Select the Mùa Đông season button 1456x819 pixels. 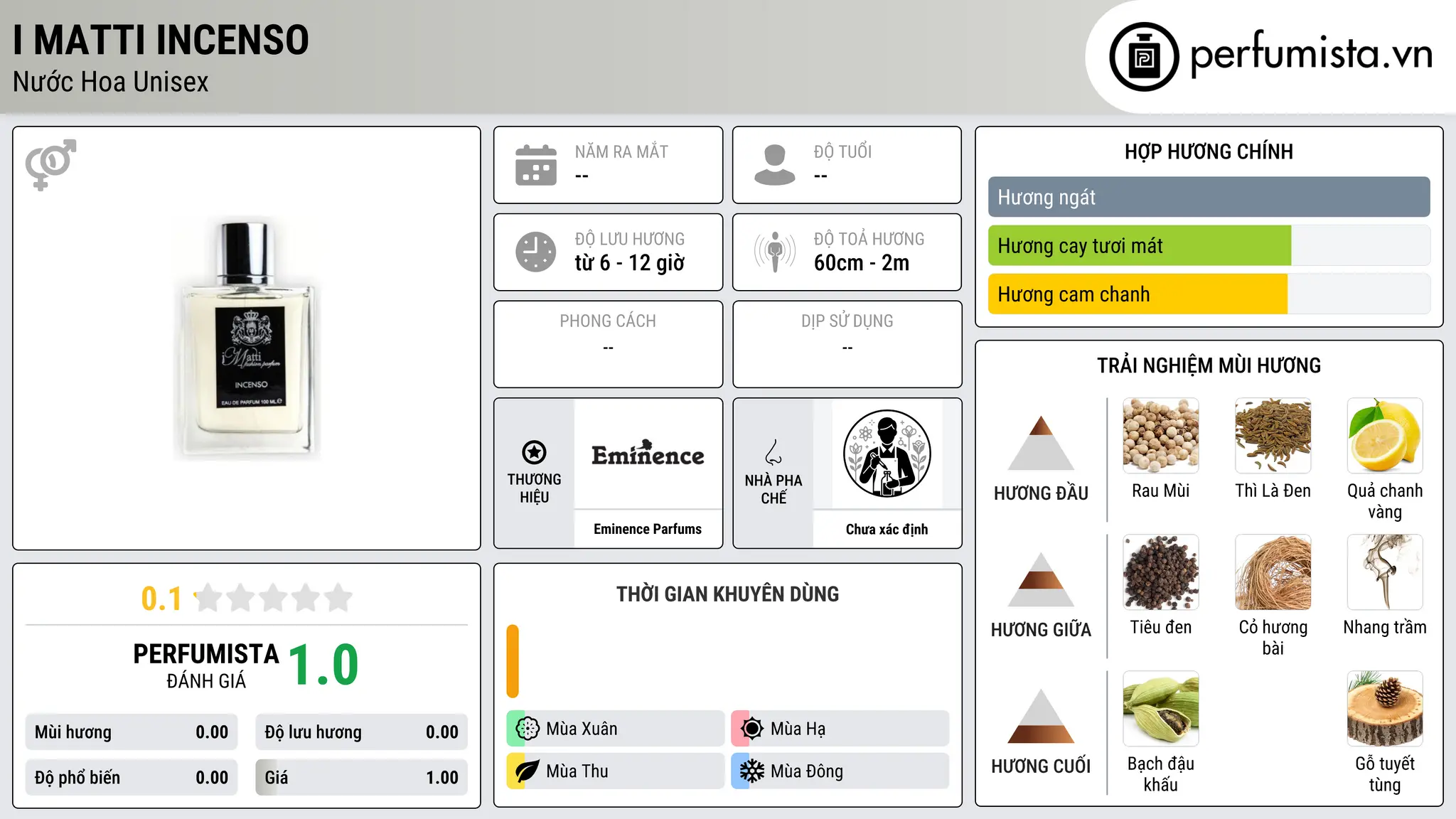point(840,771)
